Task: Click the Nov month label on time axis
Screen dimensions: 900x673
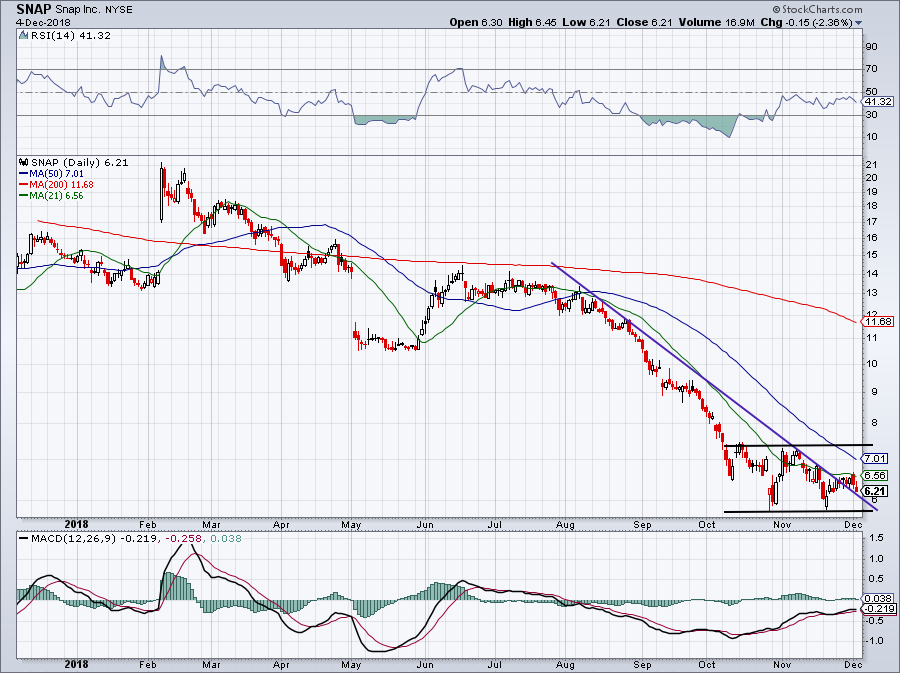Action: click(x=783, y=523)
